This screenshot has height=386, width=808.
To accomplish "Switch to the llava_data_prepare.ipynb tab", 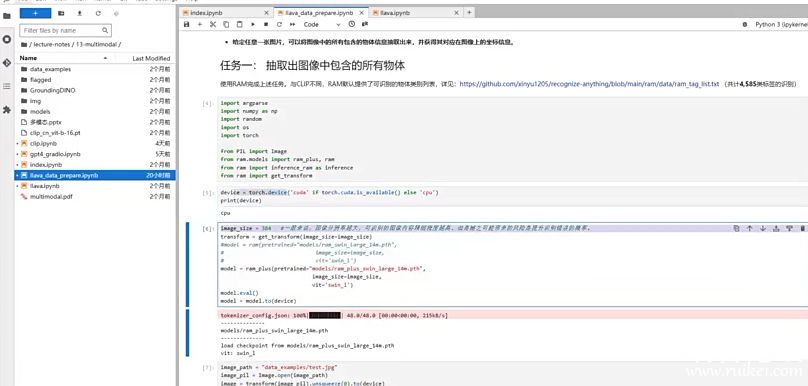I will pyautogui.click(x=321, y=12).
